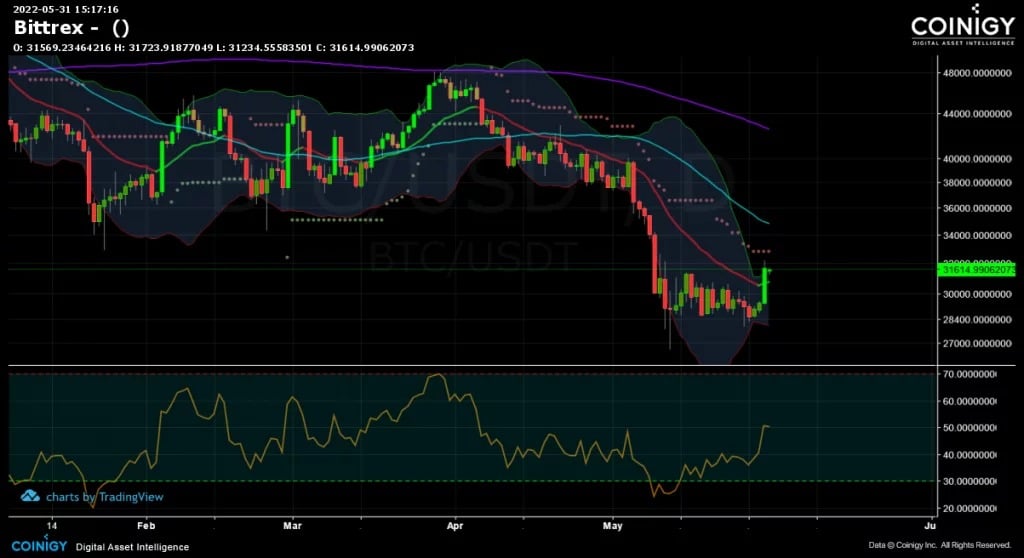Screen dimensions: 1024x558
Task: Click the RSI 60.0000000 axis label
Action: pos(969,401)
